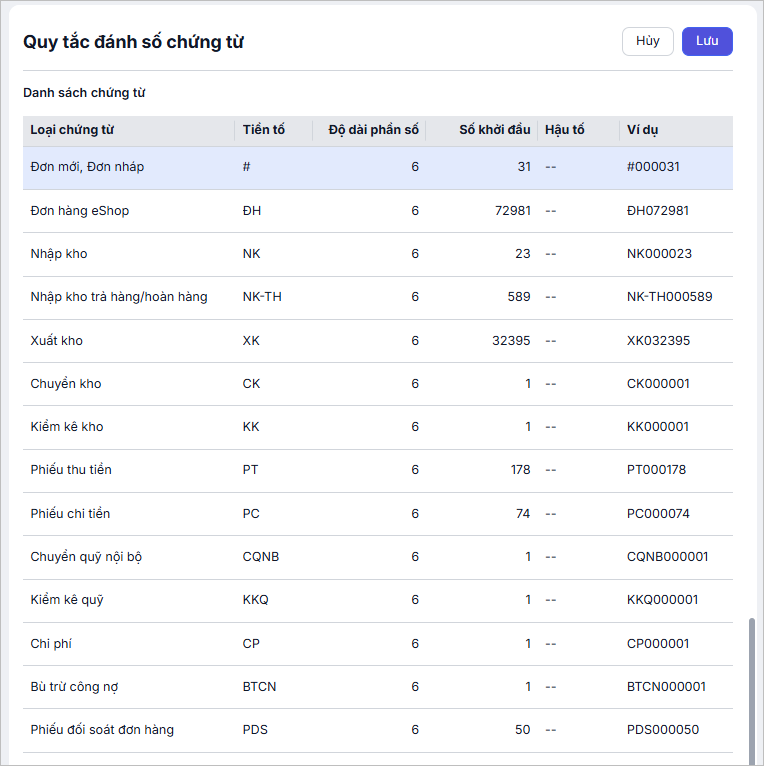This screenshot has height=766, width=764.
Task: Click the Nhập kho starting number 23
Action: click(x=522, y=254)
